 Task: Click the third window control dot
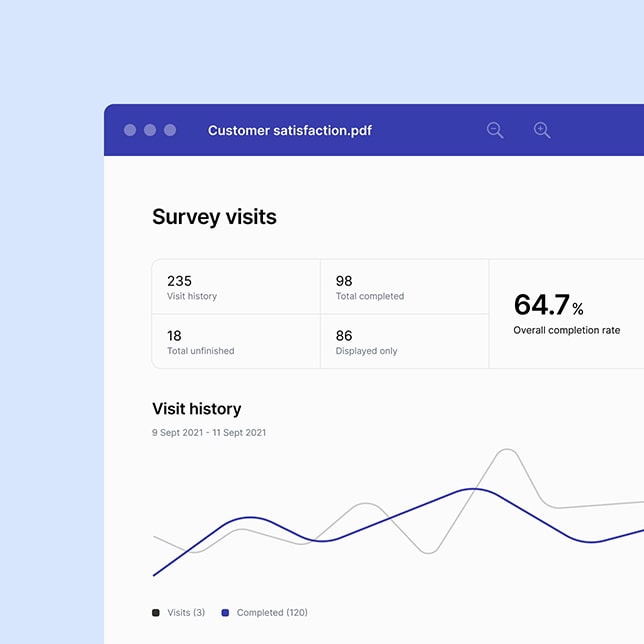click(170, 130)
